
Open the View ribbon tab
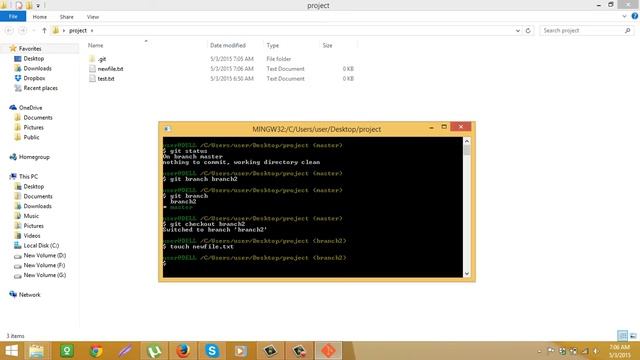click(93, 17)
